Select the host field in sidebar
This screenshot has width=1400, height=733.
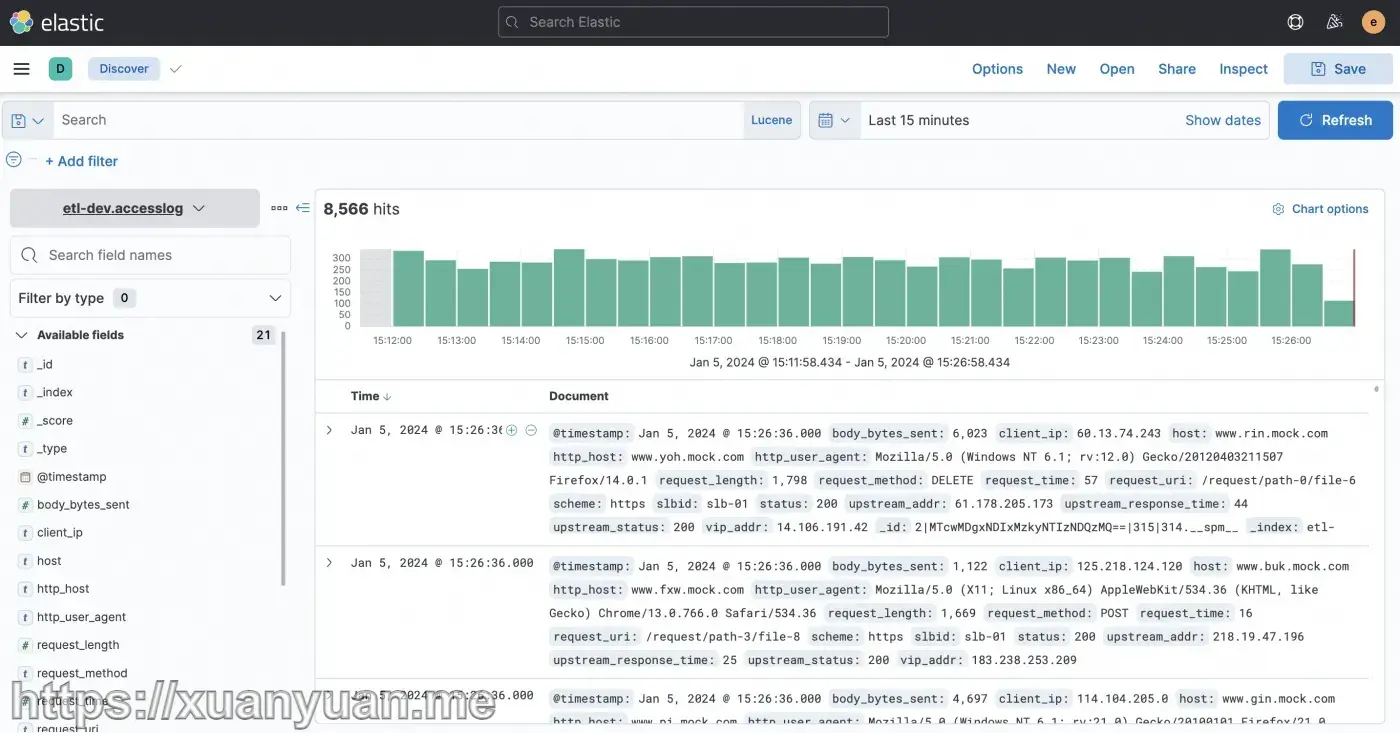point(49,561)
